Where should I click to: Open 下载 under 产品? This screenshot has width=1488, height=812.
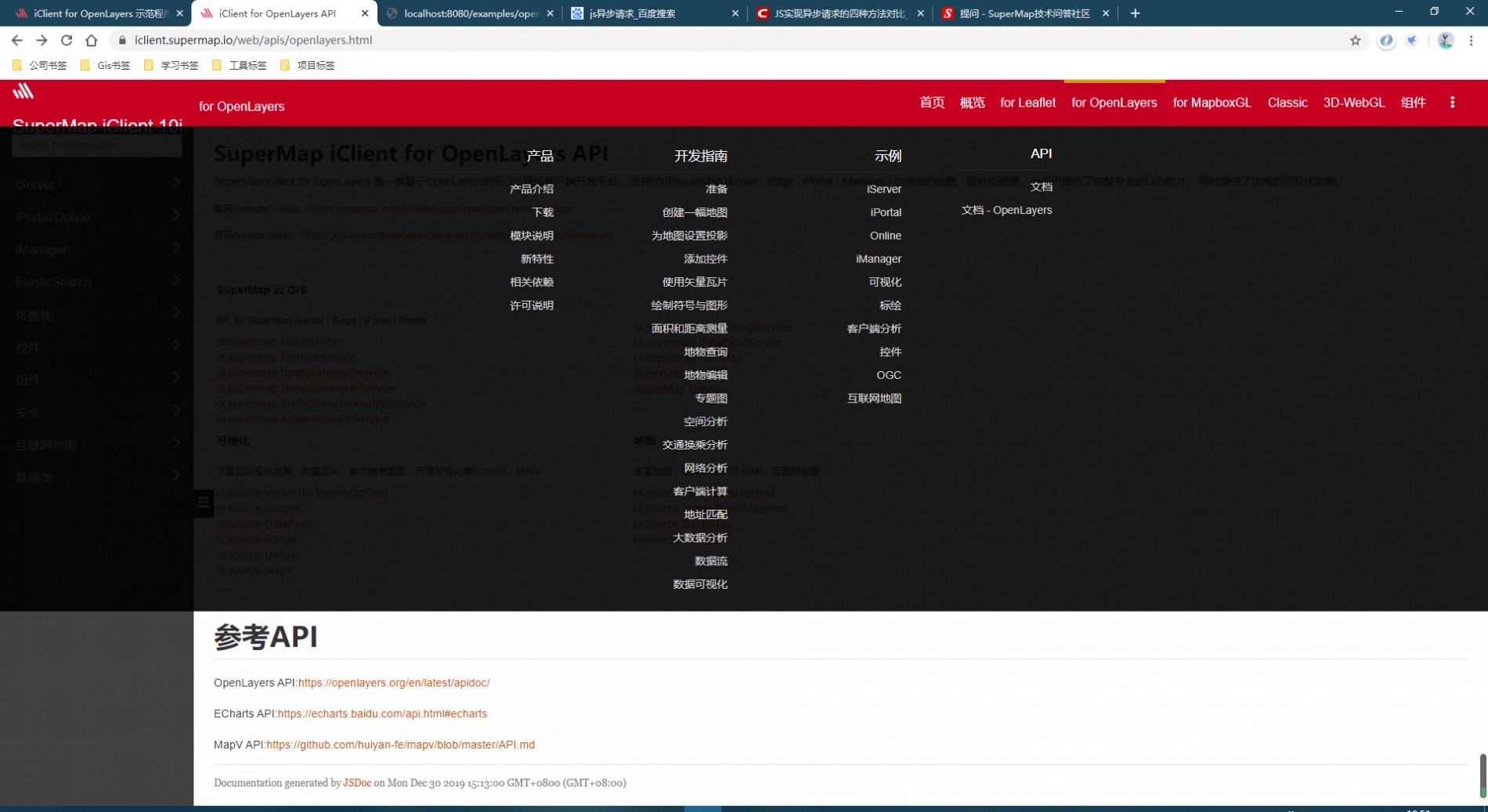(542, 212)
